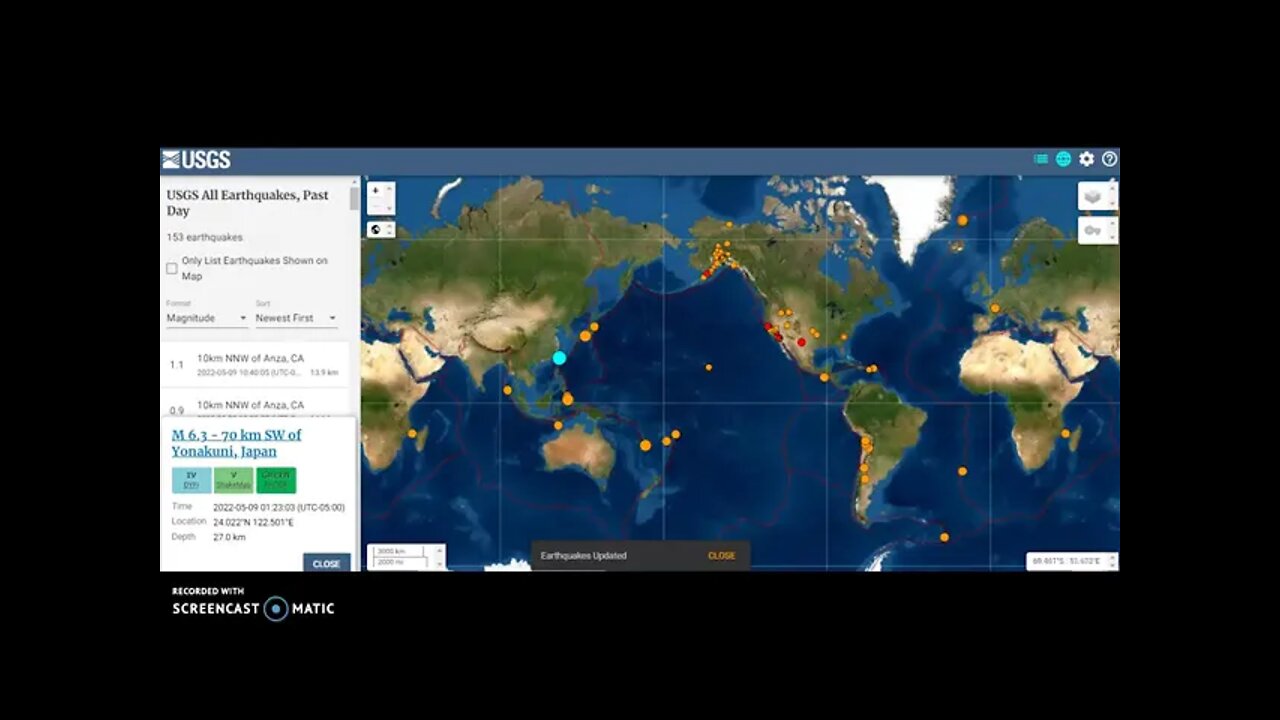Viewport: 1280px width, 720px height.
Task: Zoom map to world extent globe button
Action: point(376,229)
